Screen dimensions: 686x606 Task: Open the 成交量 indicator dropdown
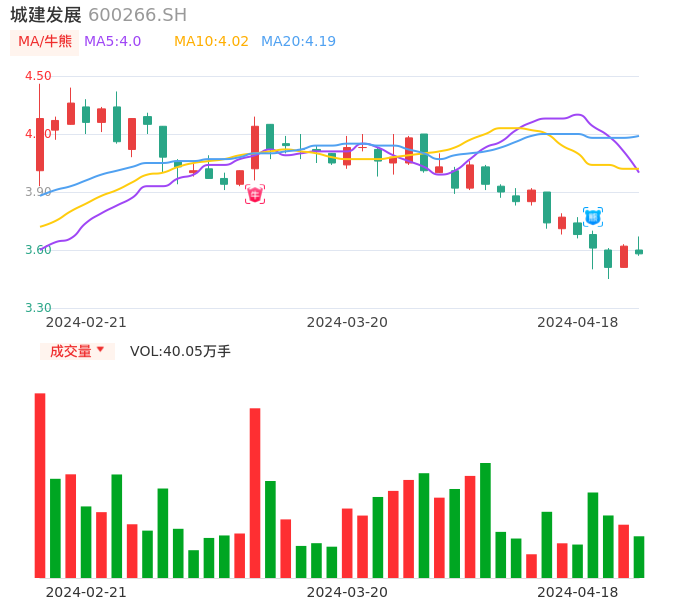pyautogui.click(x=77, y=351)
